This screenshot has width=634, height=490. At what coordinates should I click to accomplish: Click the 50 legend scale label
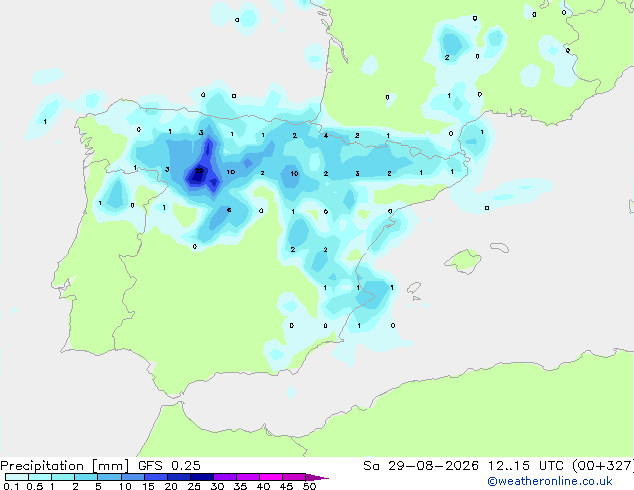[x=309, y=486]
